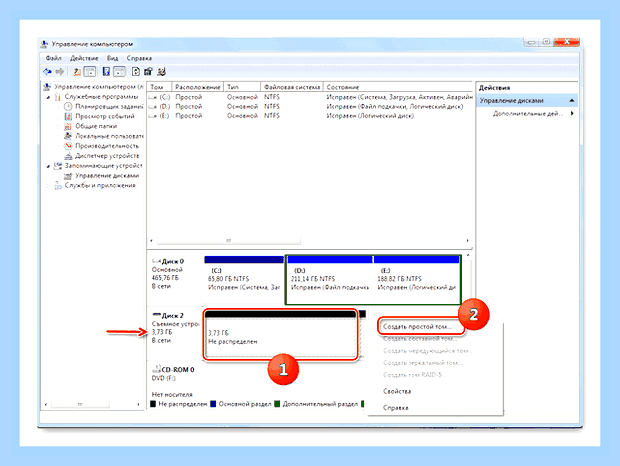The image size is (620, 466).
Task: Click the Расположение column header
Action: point(198,87)
